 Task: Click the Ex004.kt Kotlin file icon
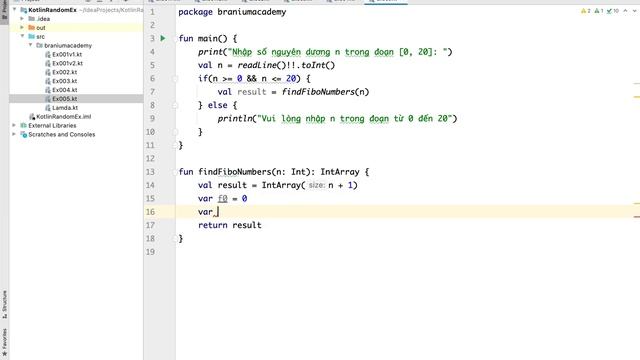(x=48, y=90)
